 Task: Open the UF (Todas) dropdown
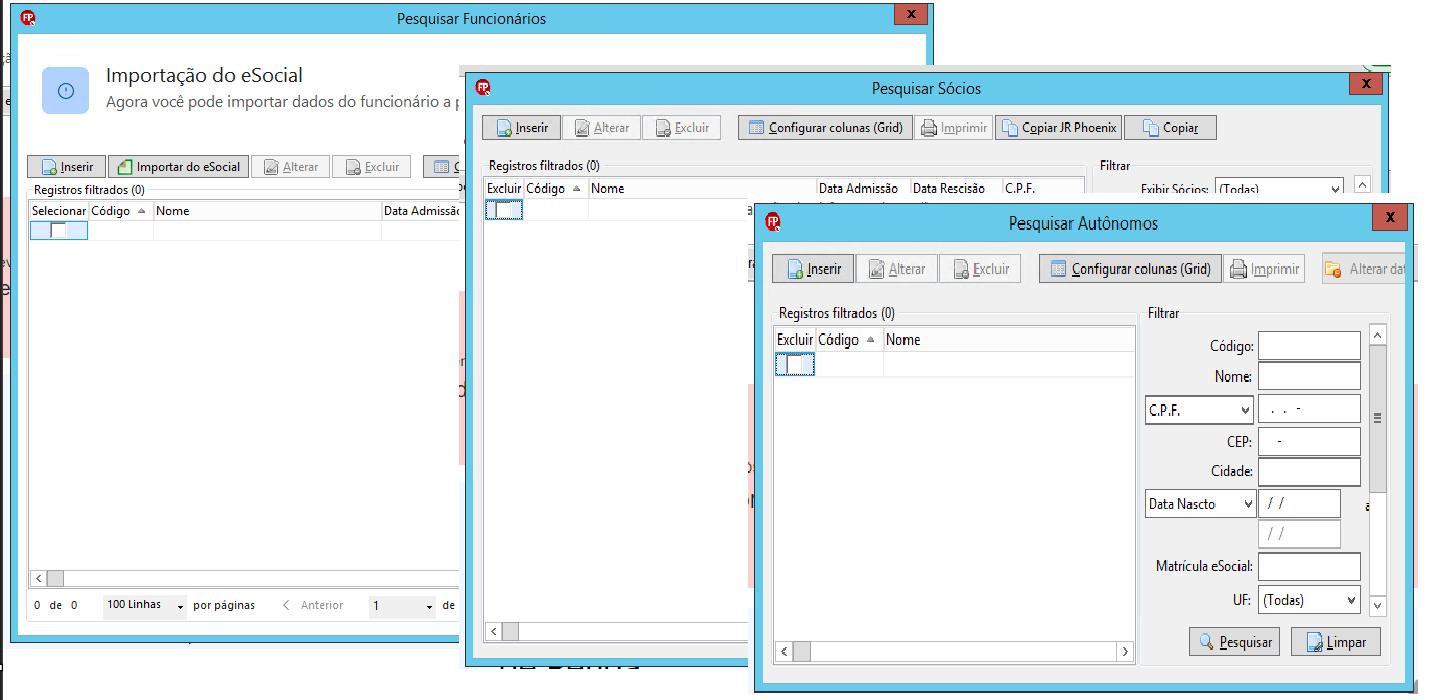(1309, 600)
